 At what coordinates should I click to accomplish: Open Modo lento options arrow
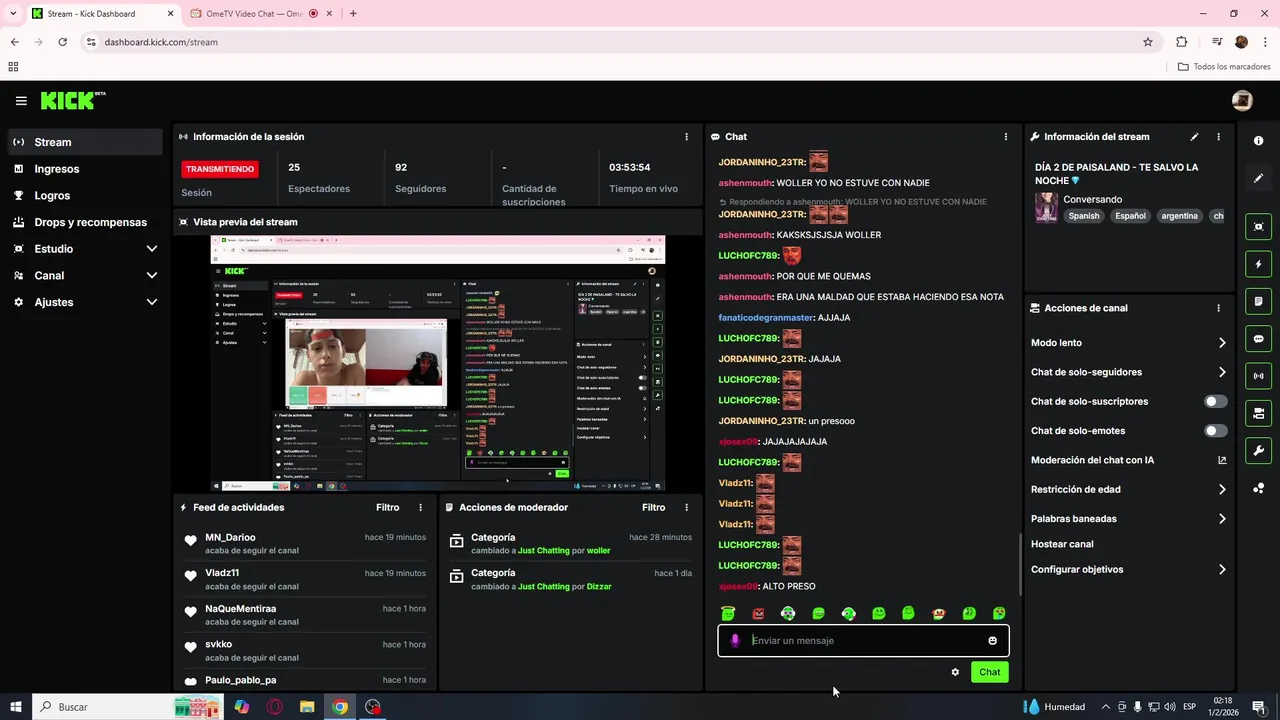point(1222,343)
